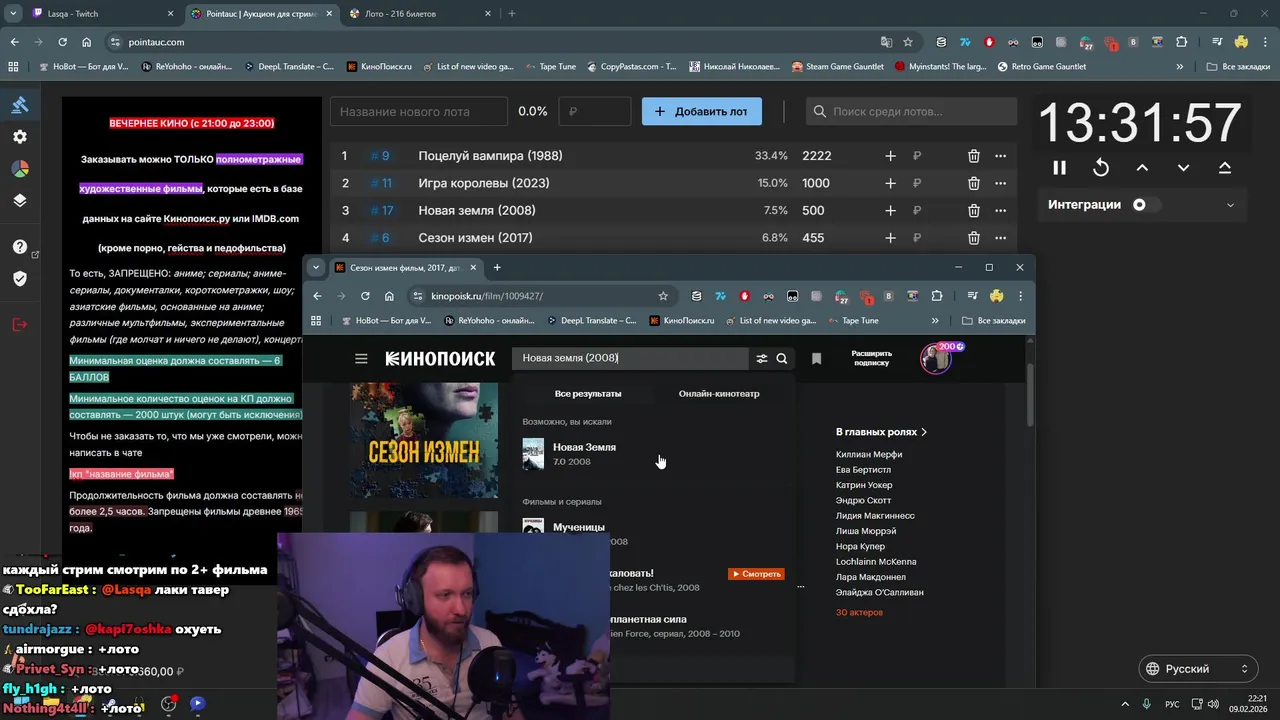1280x720 pixels.
Task: Open the pie chart wheel icon in sidebar
Action: tap(20, 168)
